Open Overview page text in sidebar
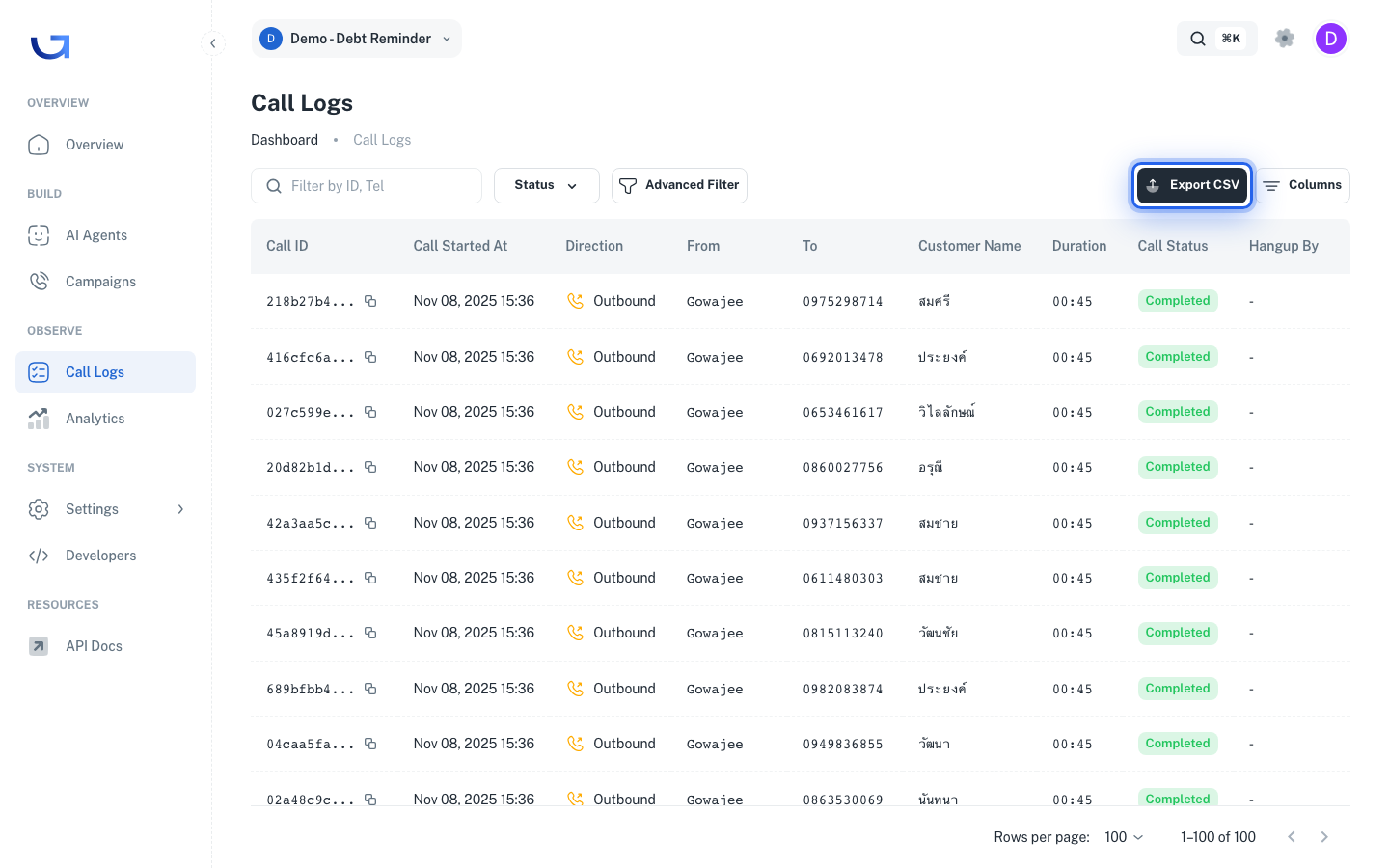Screen dimensions: 1389x868 pyautogui.click(x=95, y=145)
